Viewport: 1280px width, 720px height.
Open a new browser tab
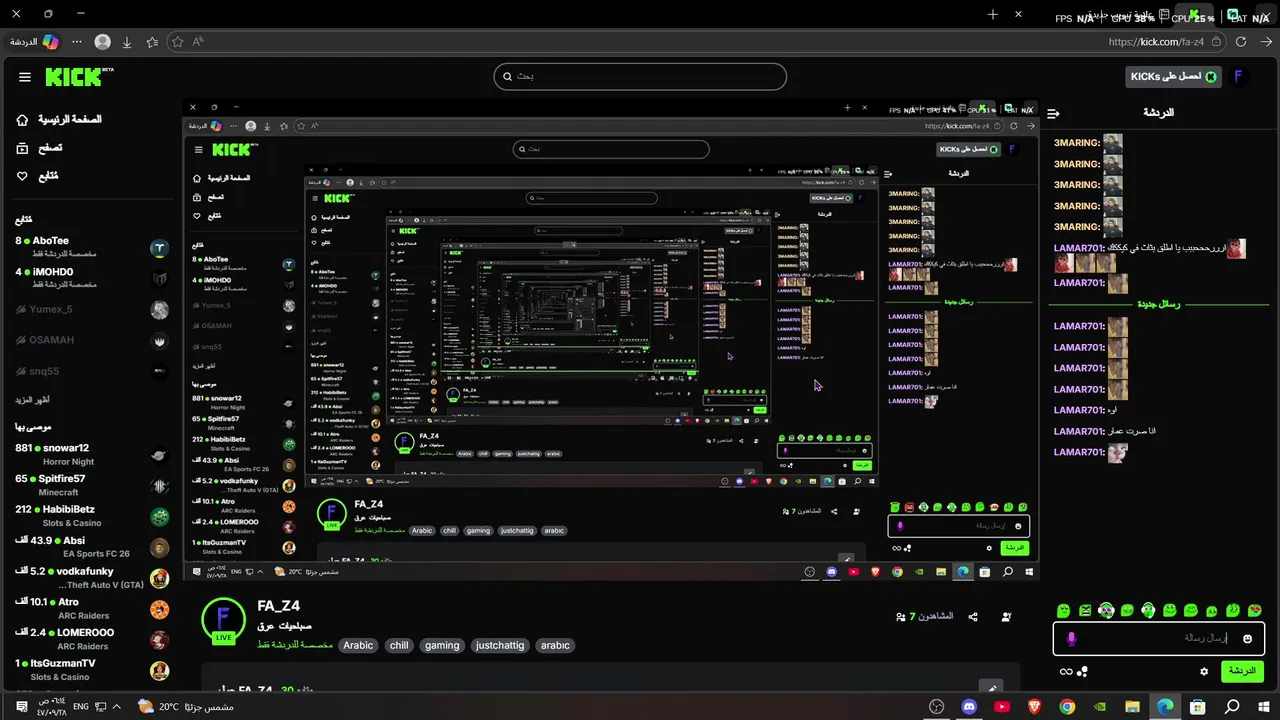pyautogui.click(x=993, y=14)
